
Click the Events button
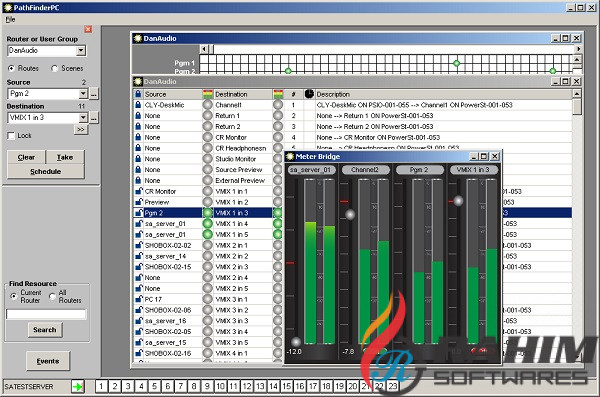[x=48, y=361]
